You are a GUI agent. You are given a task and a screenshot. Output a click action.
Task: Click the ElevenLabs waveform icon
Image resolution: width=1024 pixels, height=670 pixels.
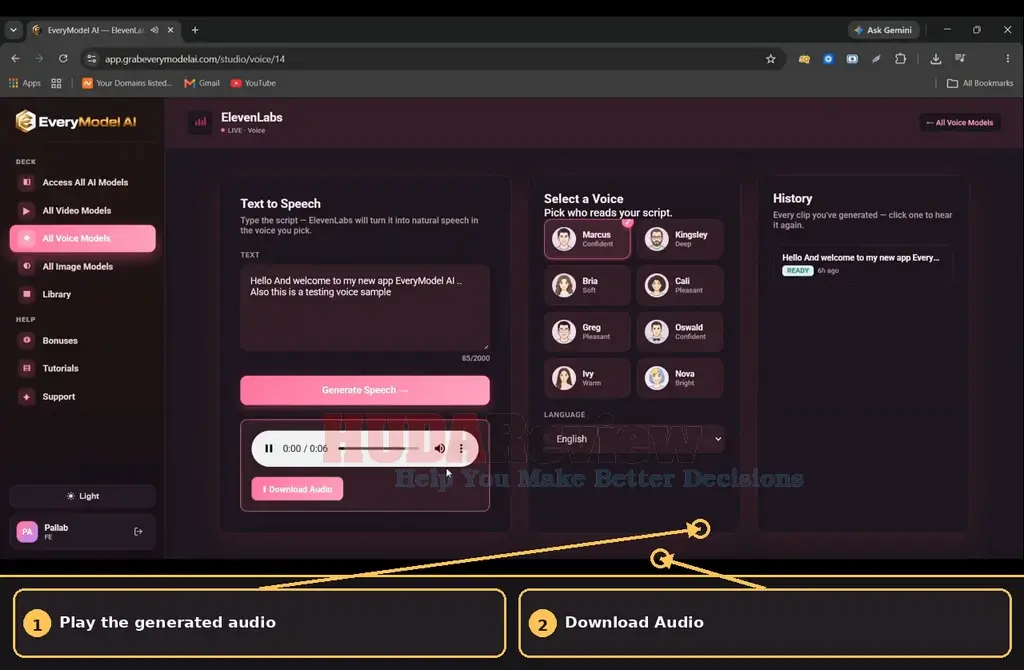[x=200, y=122]
